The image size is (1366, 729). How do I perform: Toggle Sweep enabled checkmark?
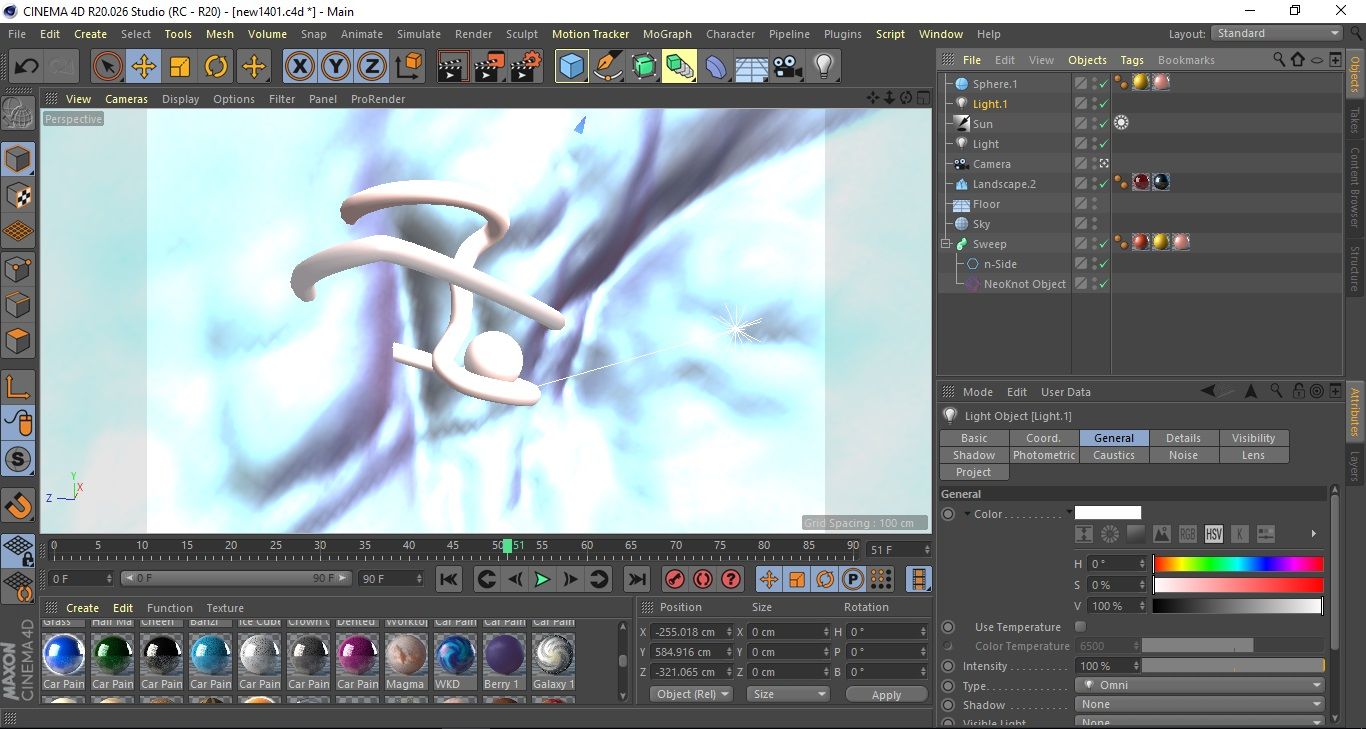tap(1102, 244)
